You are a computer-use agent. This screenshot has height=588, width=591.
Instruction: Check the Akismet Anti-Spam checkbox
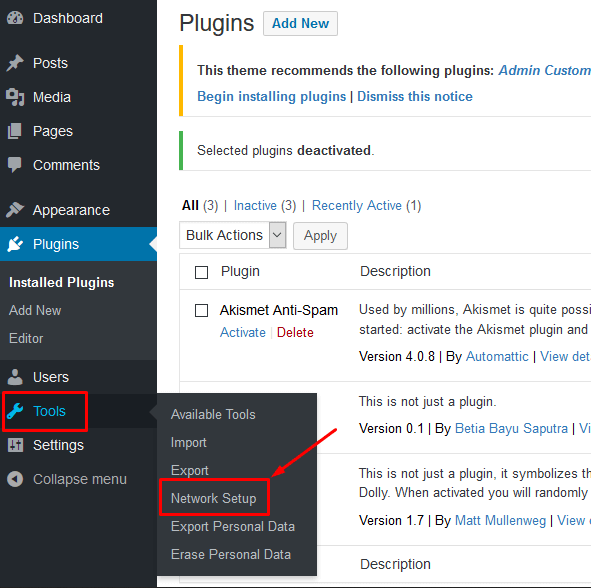point(201,311)
